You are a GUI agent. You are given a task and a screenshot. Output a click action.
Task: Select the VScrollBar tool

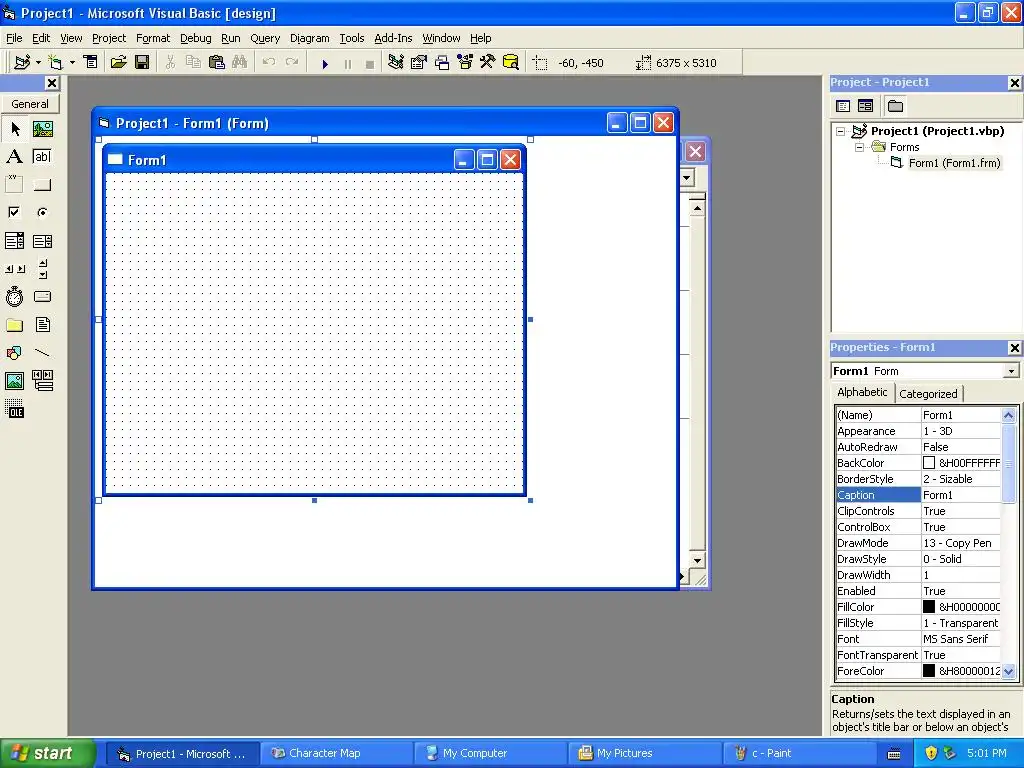point(42,268)
